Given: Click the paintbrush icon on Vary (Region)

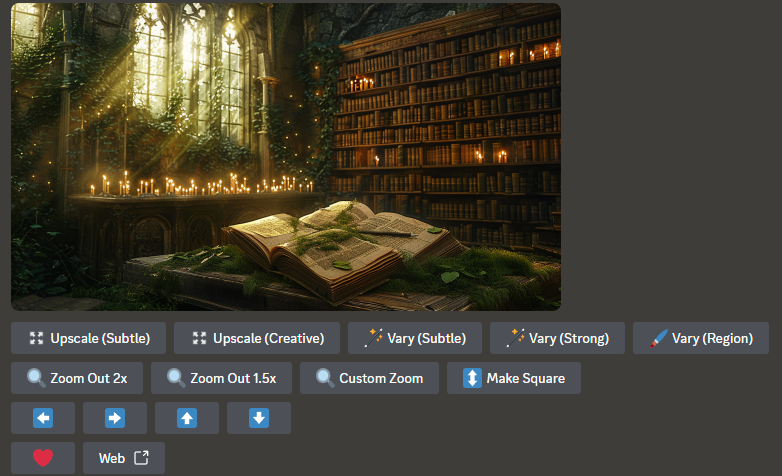Looking at the screenshot, I should [x=658, y=338].
